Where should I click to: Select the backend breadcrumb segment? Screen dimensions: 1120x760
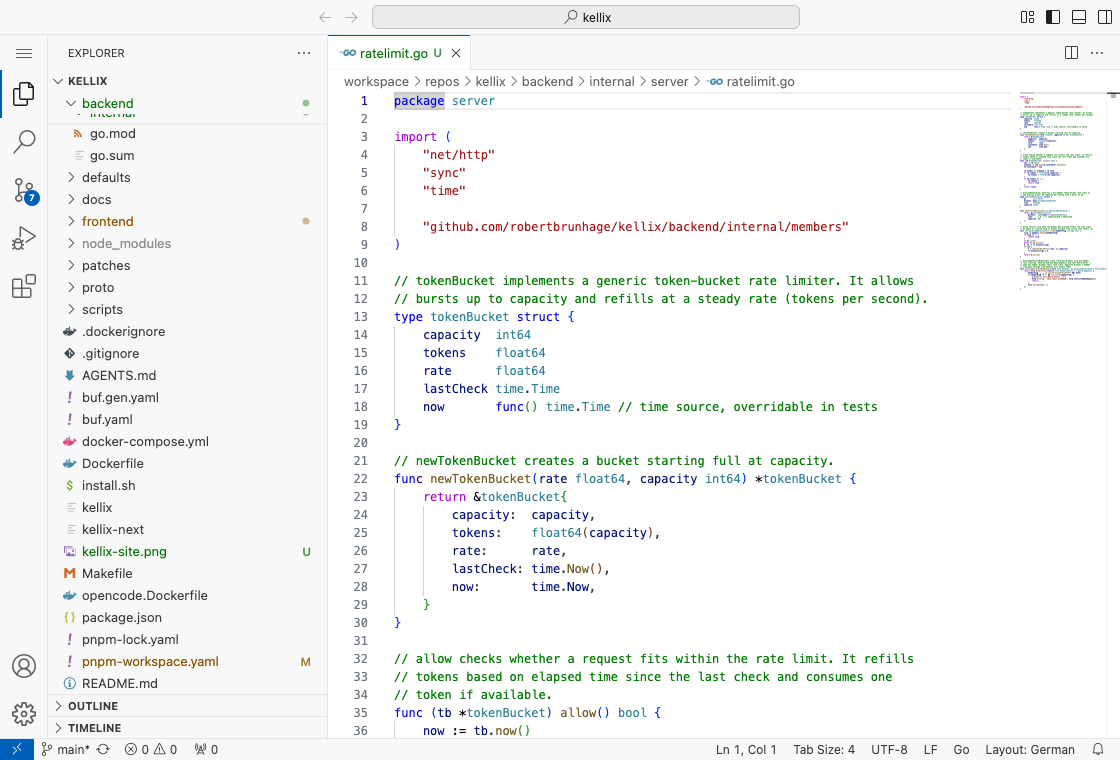547,81
